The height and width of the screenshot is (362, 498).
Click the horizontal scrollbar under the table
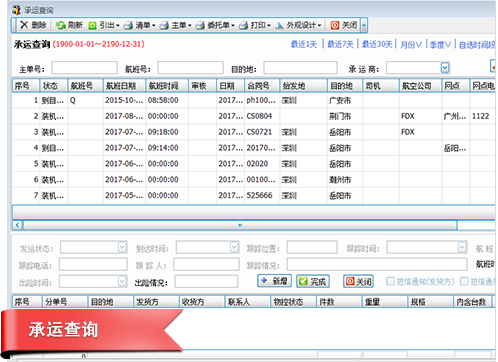pyautogui.click(x=240, y=225)
